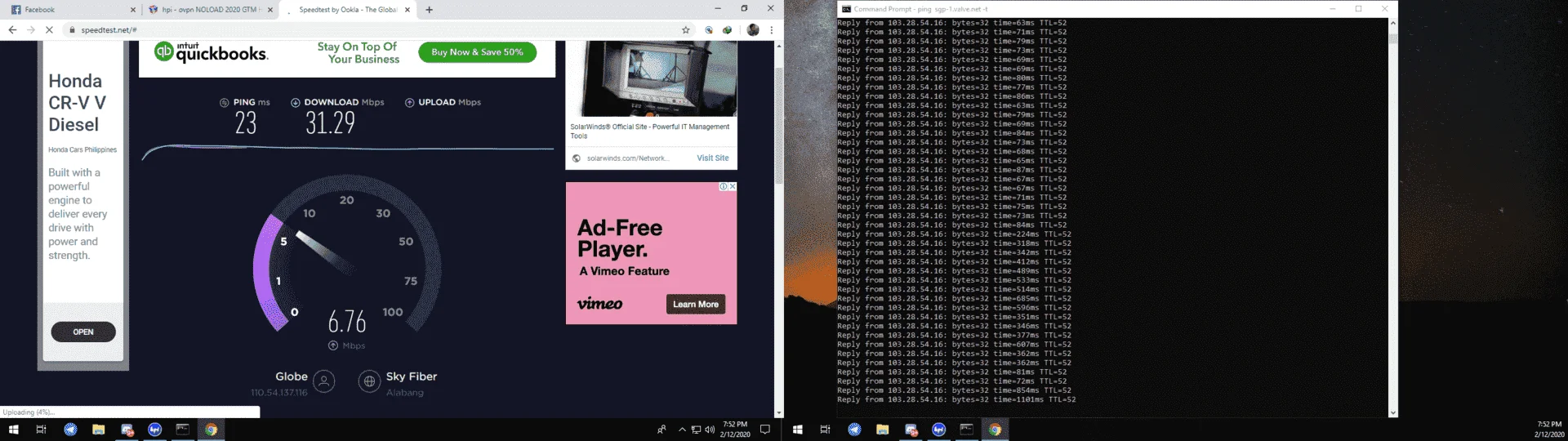This screenshot has height=441, width=1568.
Task: Click the OPEN button in Honda ad
Action: [x=83, y=332]
